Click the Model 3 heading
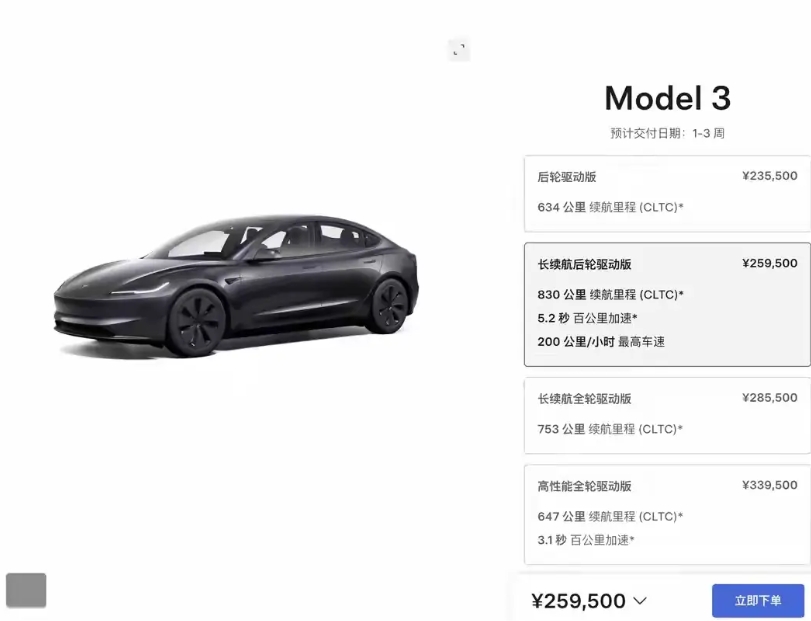 pos(667,98)
